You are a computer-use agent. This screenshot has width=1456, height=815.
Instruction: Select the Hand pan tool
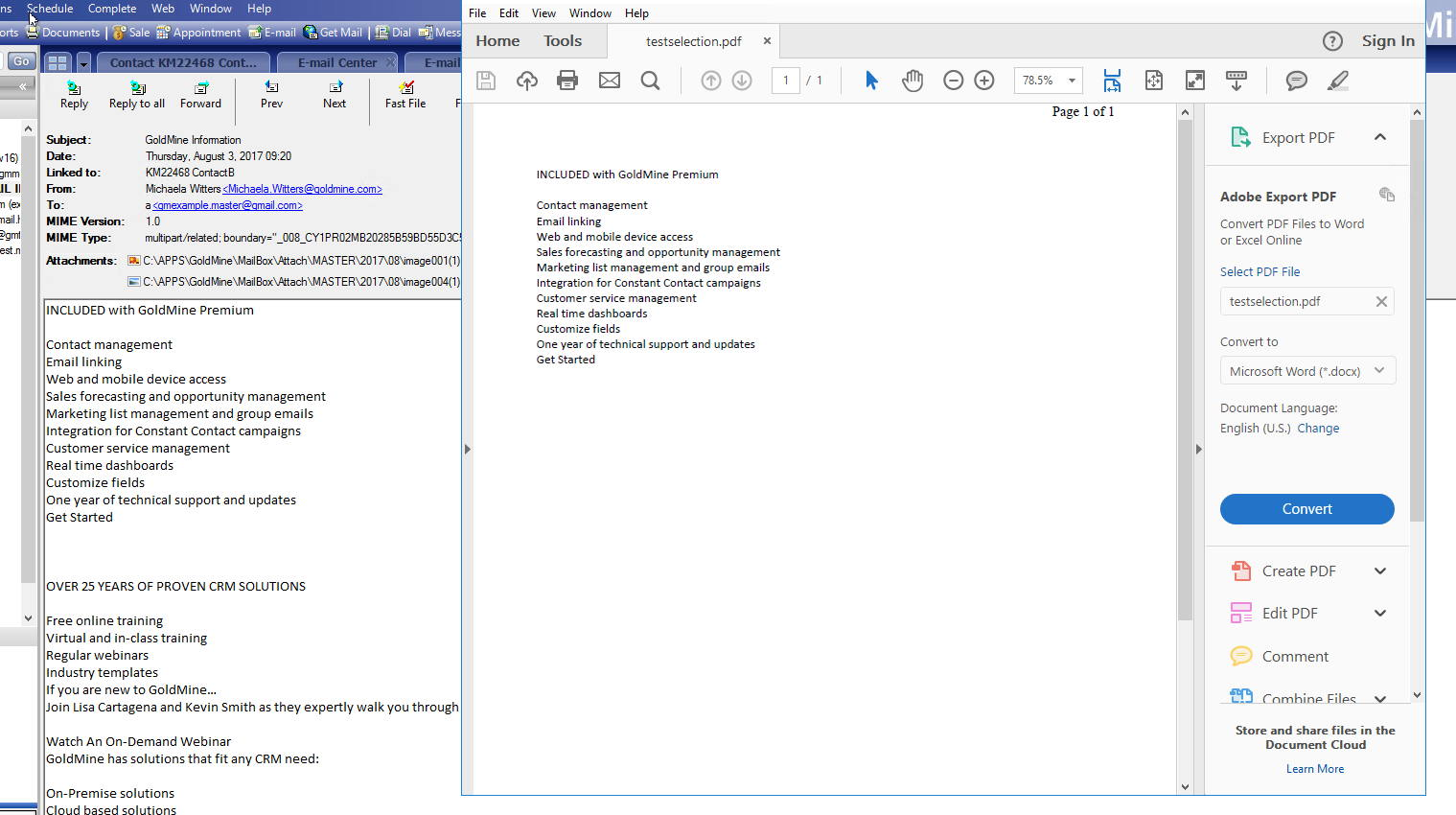(x=913, y=81)
